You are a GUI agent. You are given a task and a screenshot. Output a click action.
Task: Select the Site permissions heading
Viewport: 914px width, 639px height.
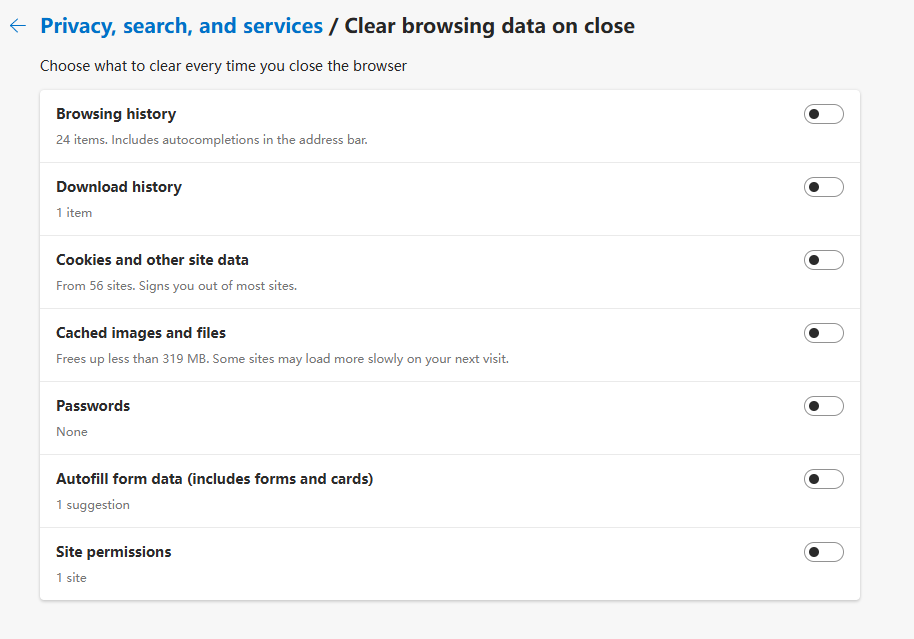tap(114, 552)
